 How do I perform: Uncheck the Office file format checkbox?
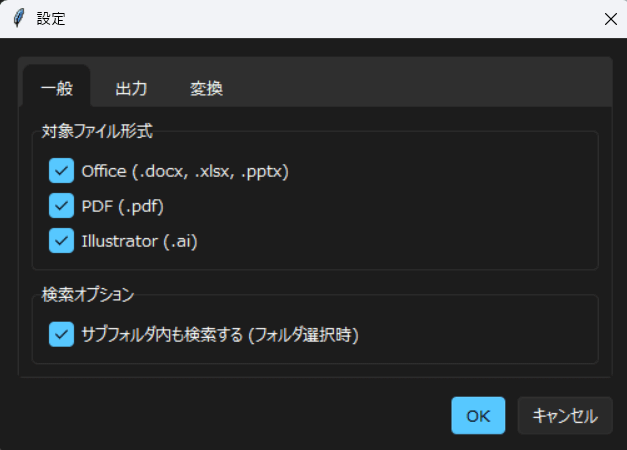point(62,171)
